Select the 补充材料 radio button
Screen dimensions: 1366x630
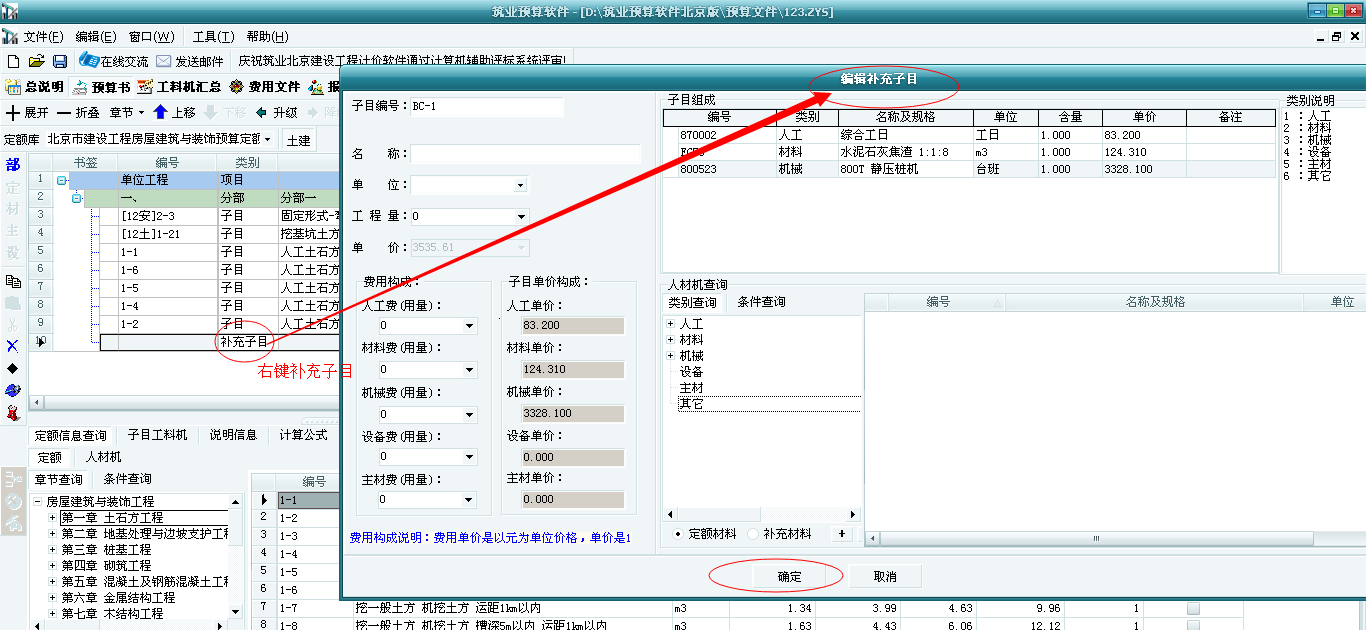coord(753,534)
